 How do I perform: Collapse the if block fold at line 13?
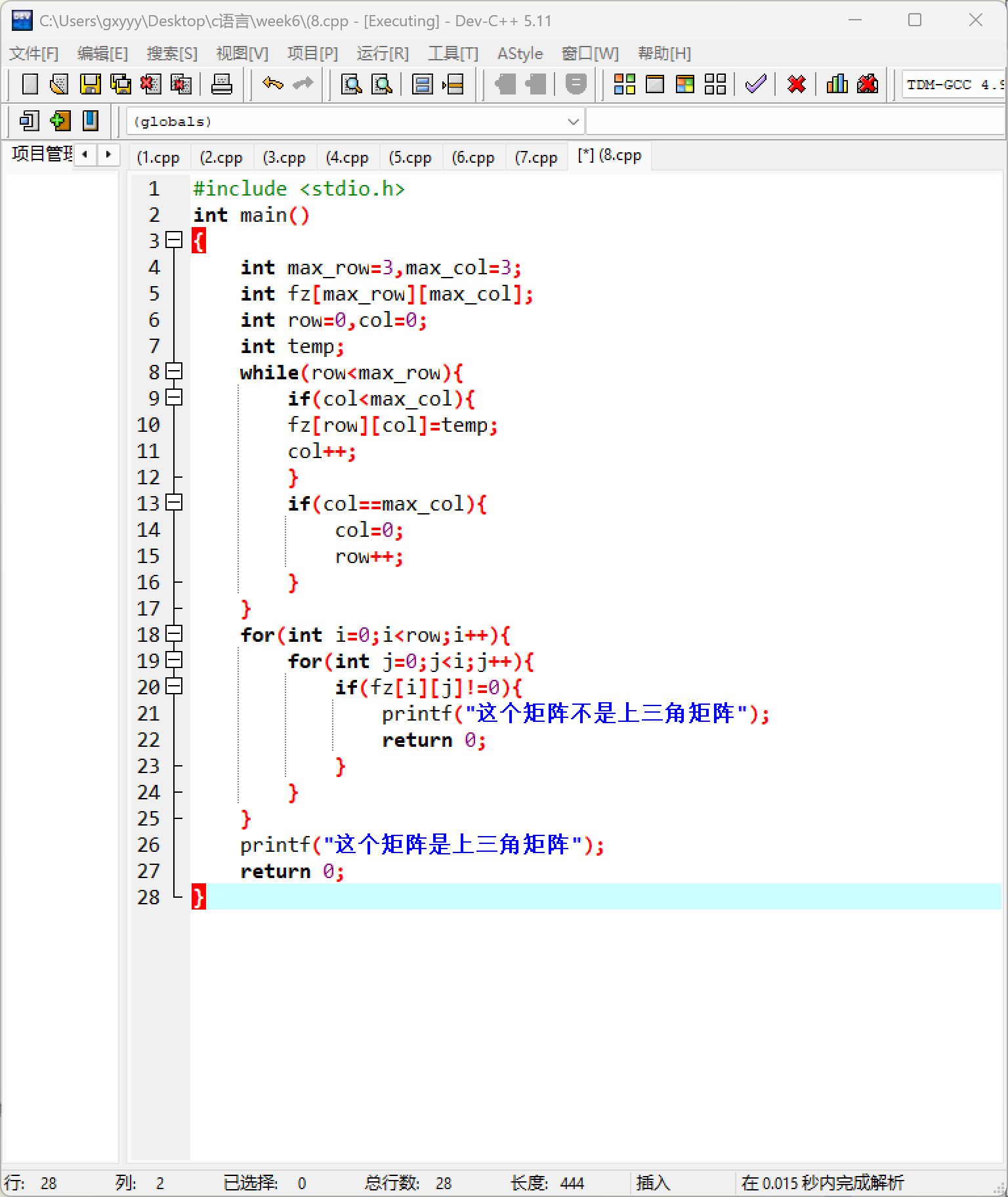click(174, 503)
